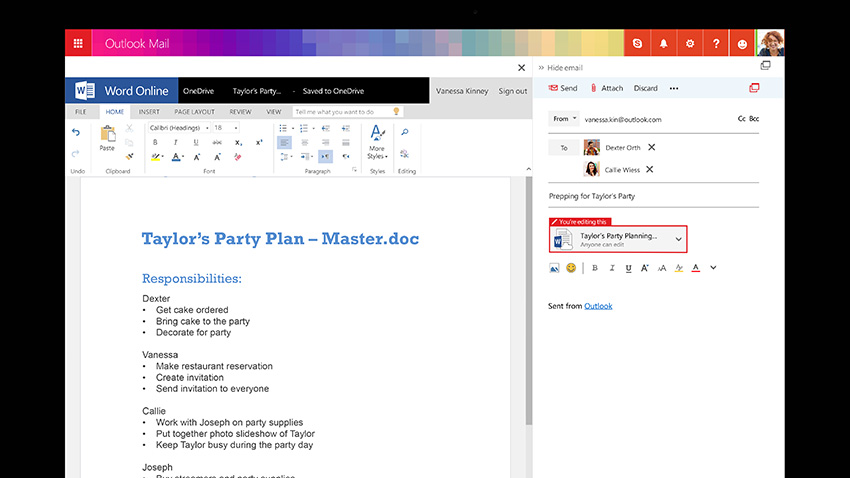Decrease paragraph indent
The width and height of the screenshot is (850, 478).
(325, 128)
